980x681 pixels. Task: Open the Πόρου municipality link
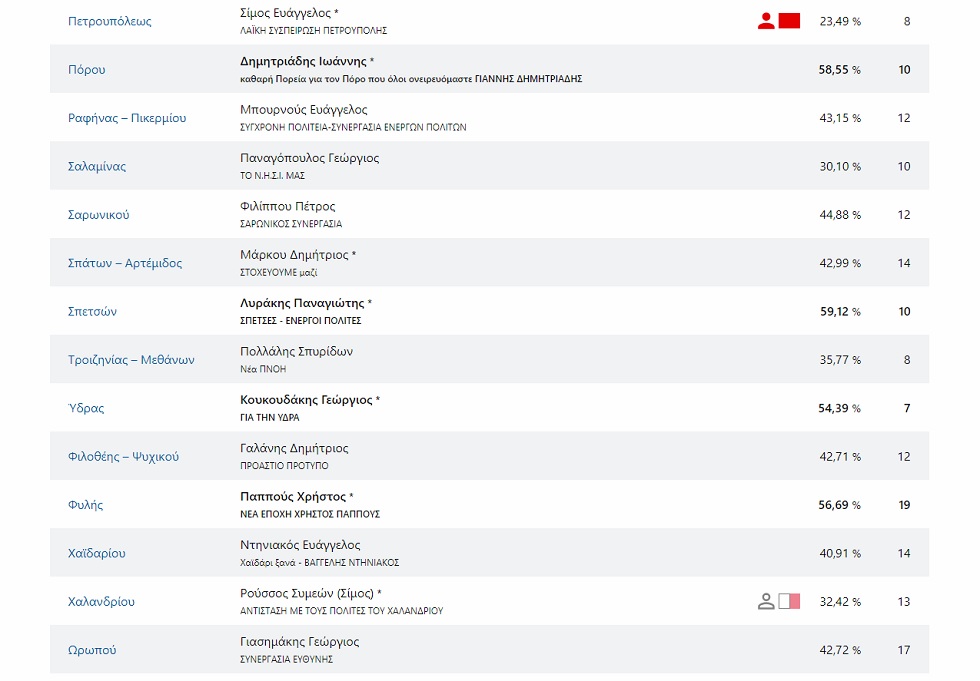(86, 69)
